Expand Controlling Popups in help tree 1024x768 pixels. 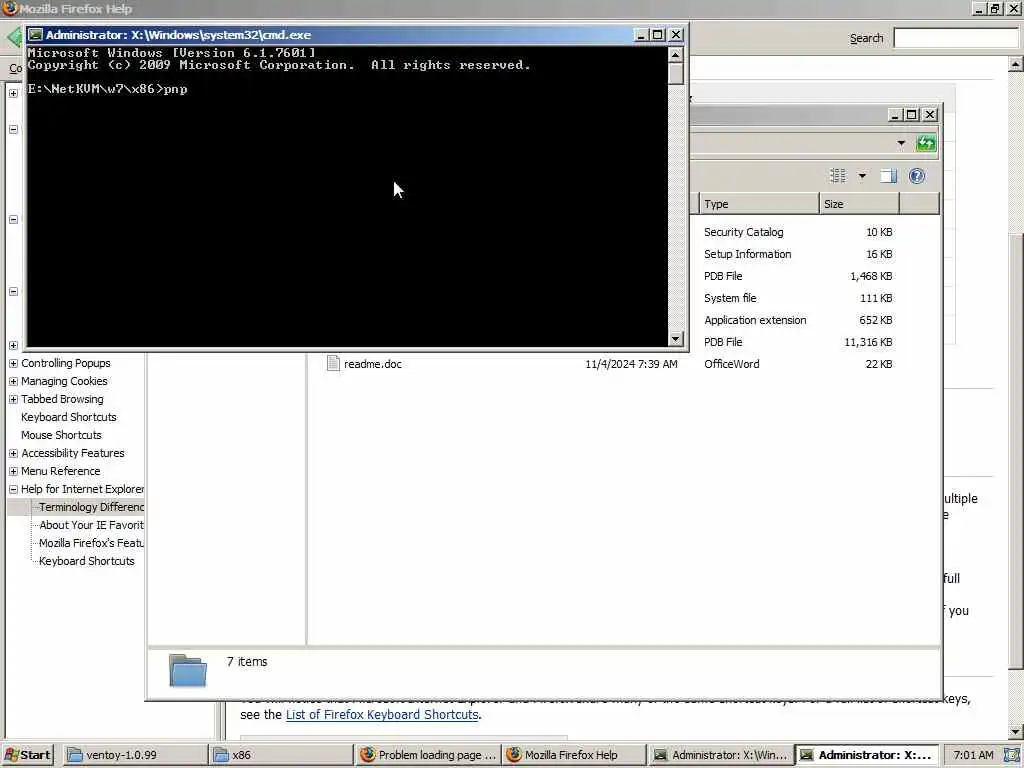(13, 363)
